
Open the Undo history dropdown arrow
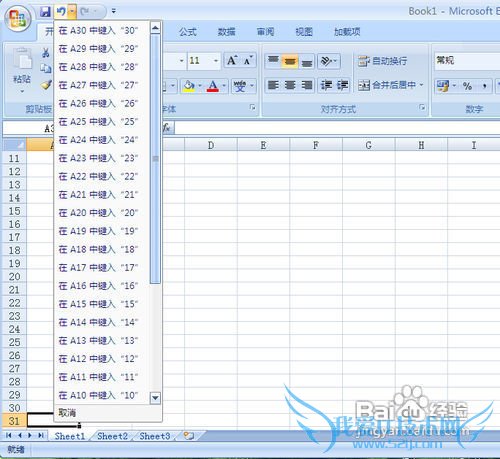(72, 12)
